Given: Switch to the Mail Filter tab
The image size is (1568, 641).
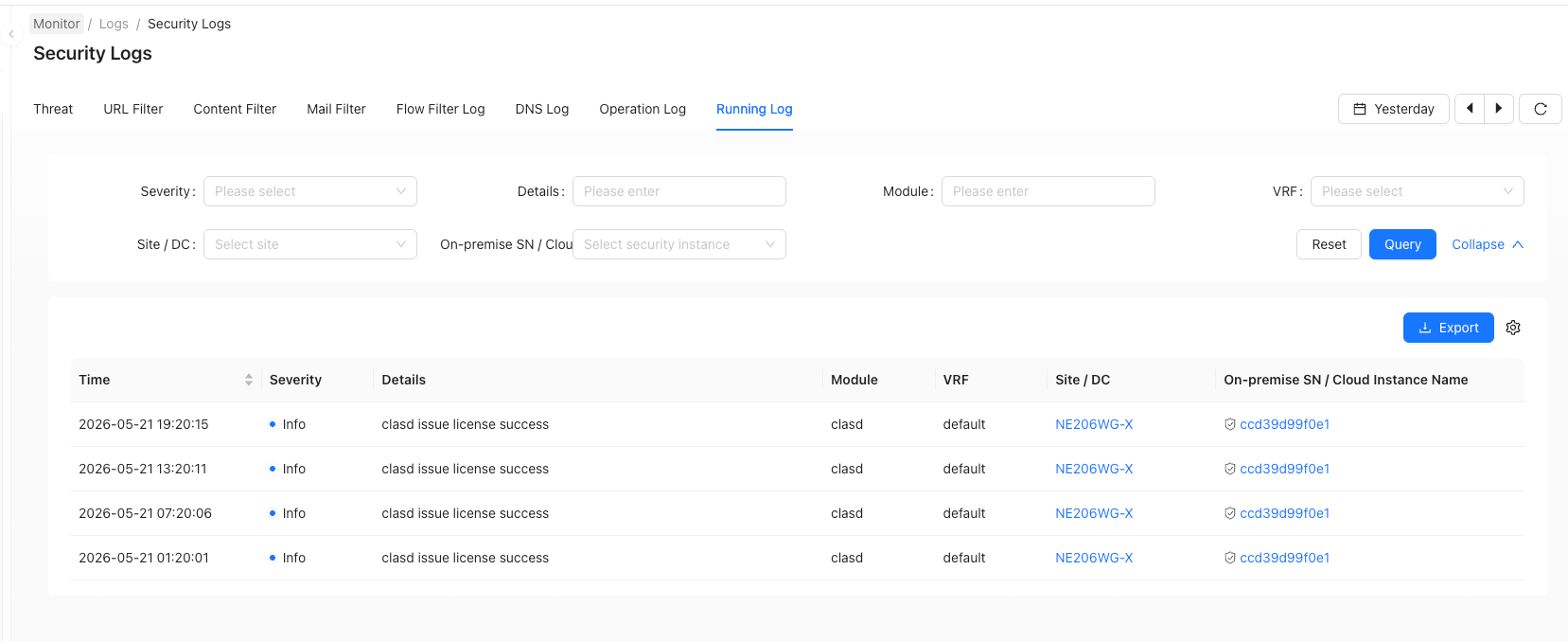Looking at the screenshot, I should tap(336, 109).
